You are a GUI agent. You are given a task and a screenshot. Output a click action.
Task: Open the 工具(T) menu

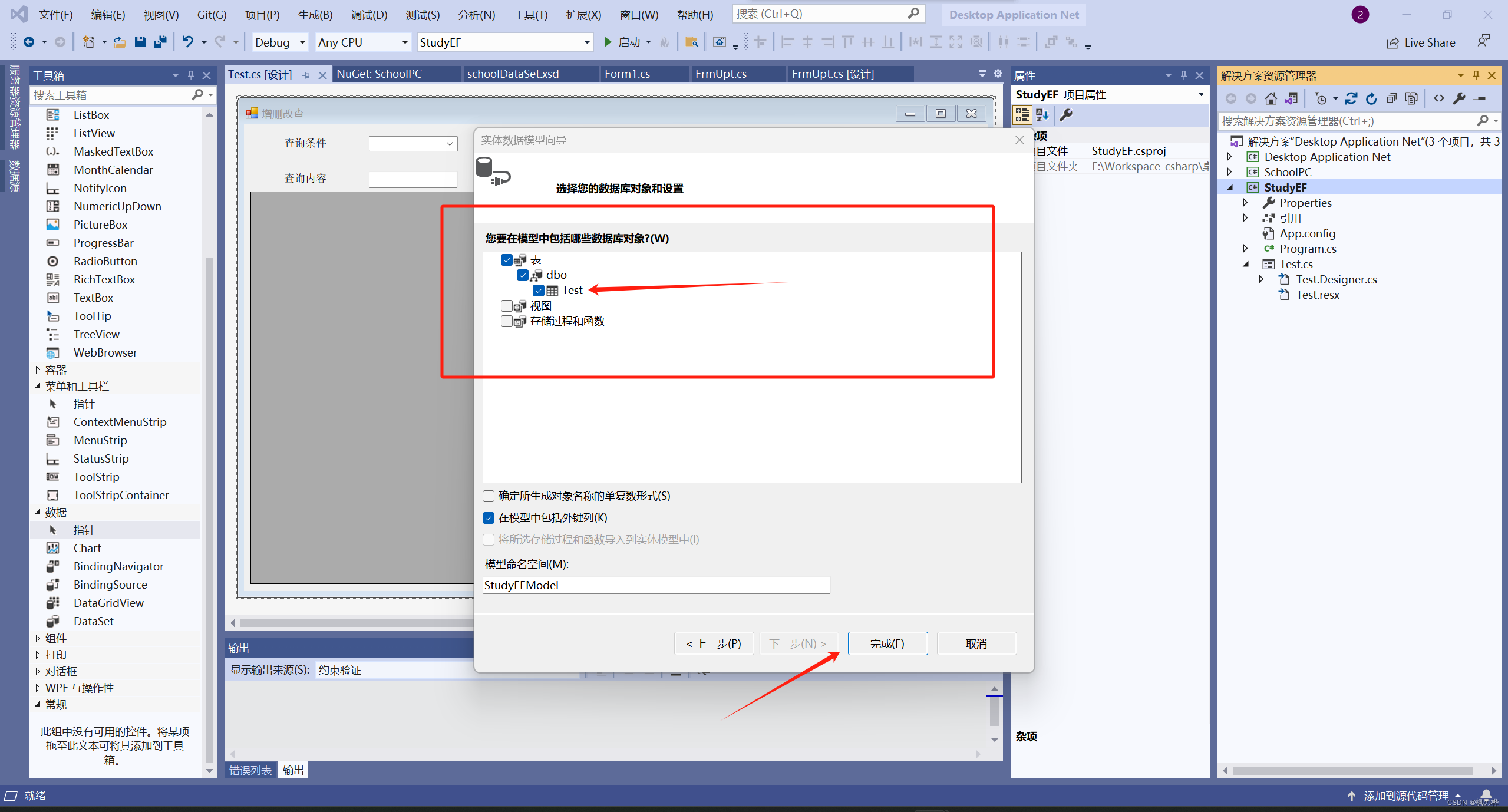pos(530,15)
